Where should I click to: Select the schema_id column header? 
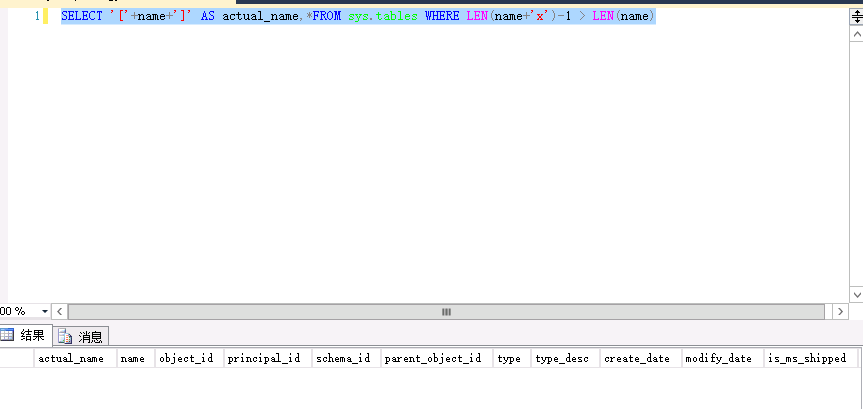pyautogui.click(x=347, y=359)
